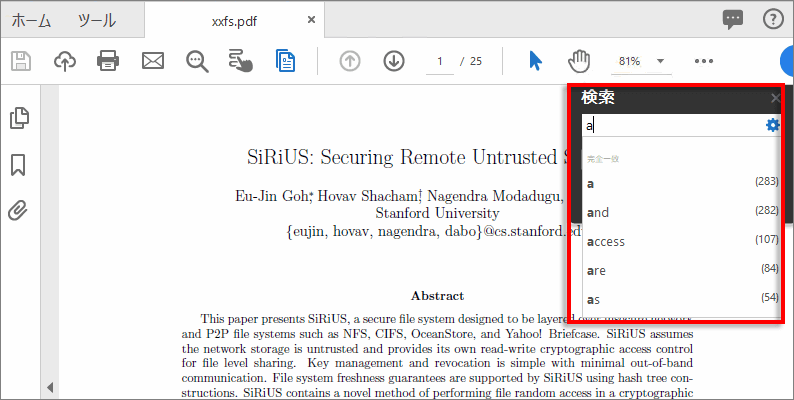Choose suggestion 'access' (107)
The height and width of the screenshot is (400, 794).
click(682, 241)
